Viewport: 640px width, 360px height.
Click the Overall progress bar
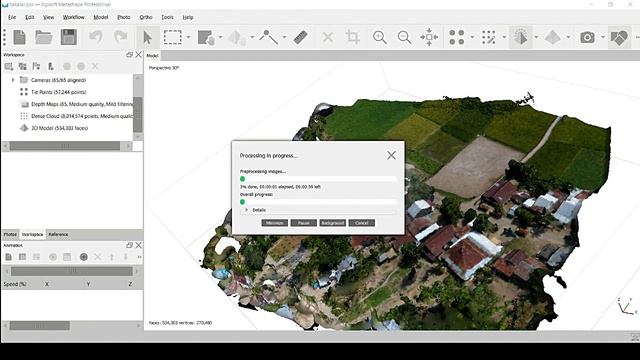[x=318, y=202]
